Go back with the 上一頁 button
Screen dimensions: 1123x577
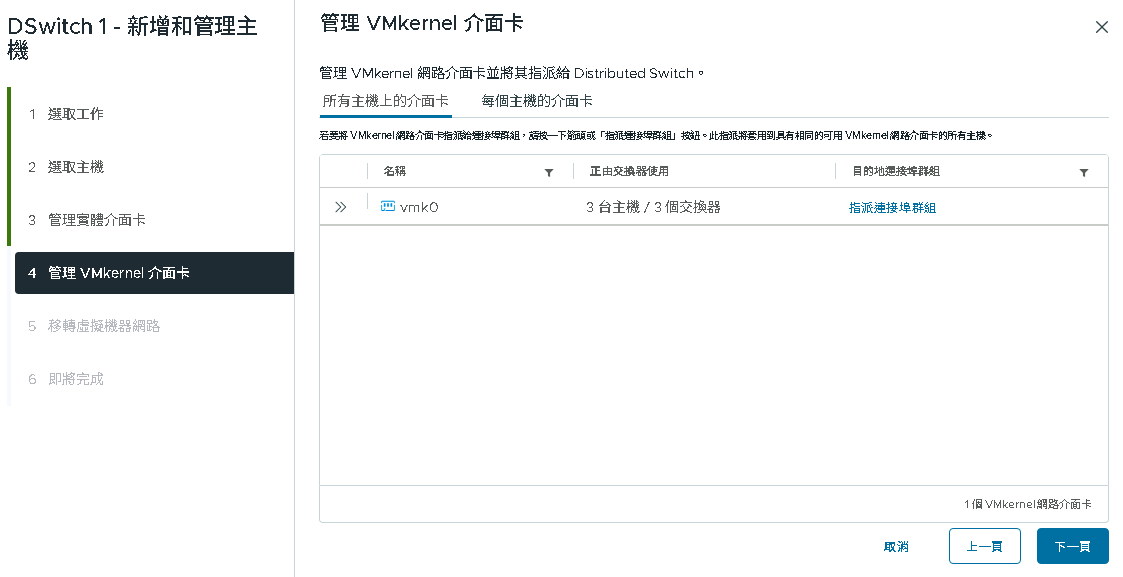pos(984,546)
